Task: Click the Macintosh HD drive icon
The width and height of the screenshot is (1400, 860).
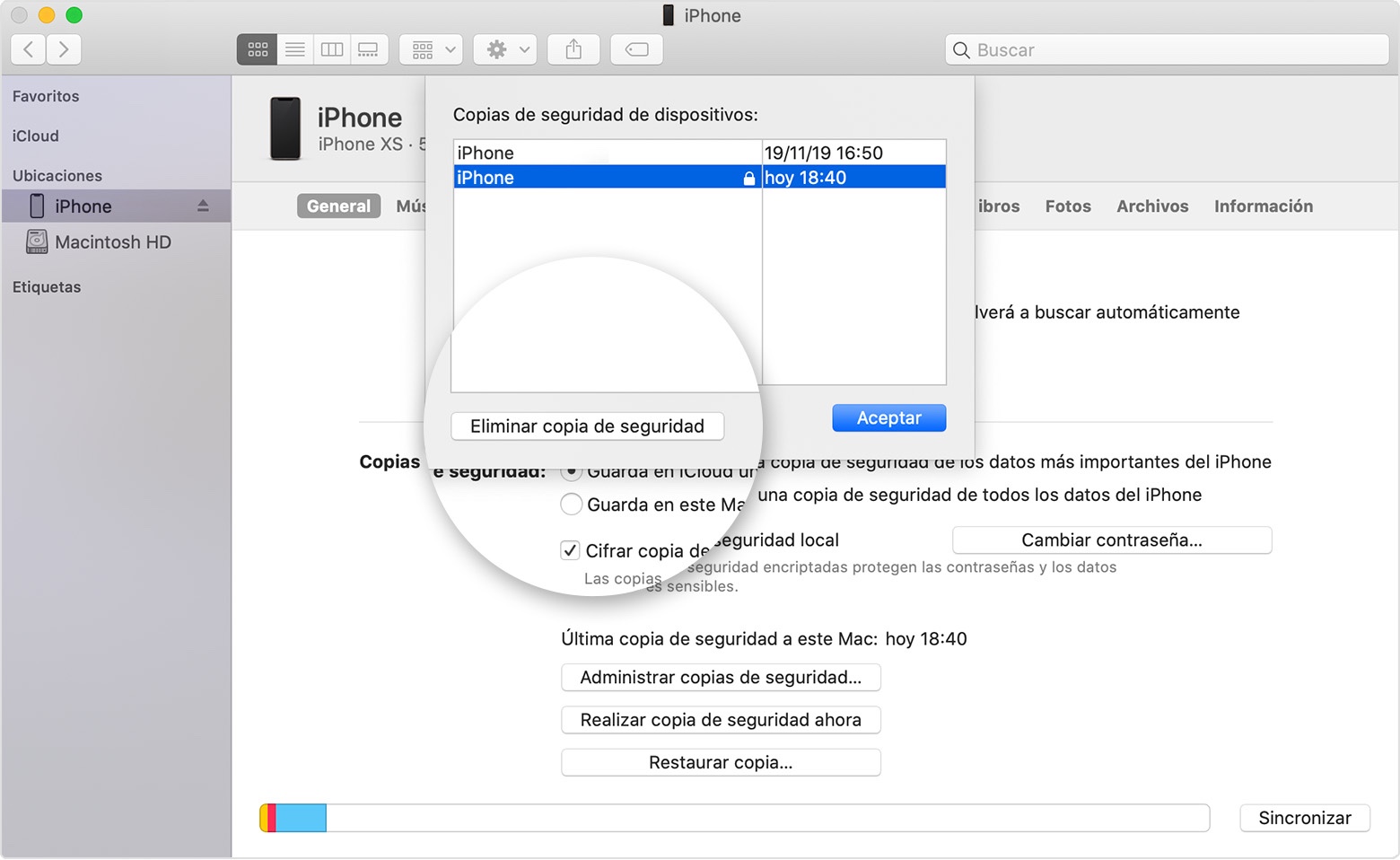Action: coord(37,242)
